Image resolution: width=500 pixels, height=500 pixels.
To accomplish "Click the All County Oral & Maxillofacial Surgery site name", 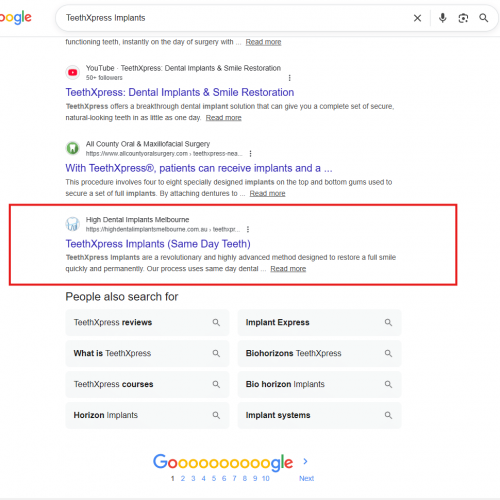I will tap(148, 144).
